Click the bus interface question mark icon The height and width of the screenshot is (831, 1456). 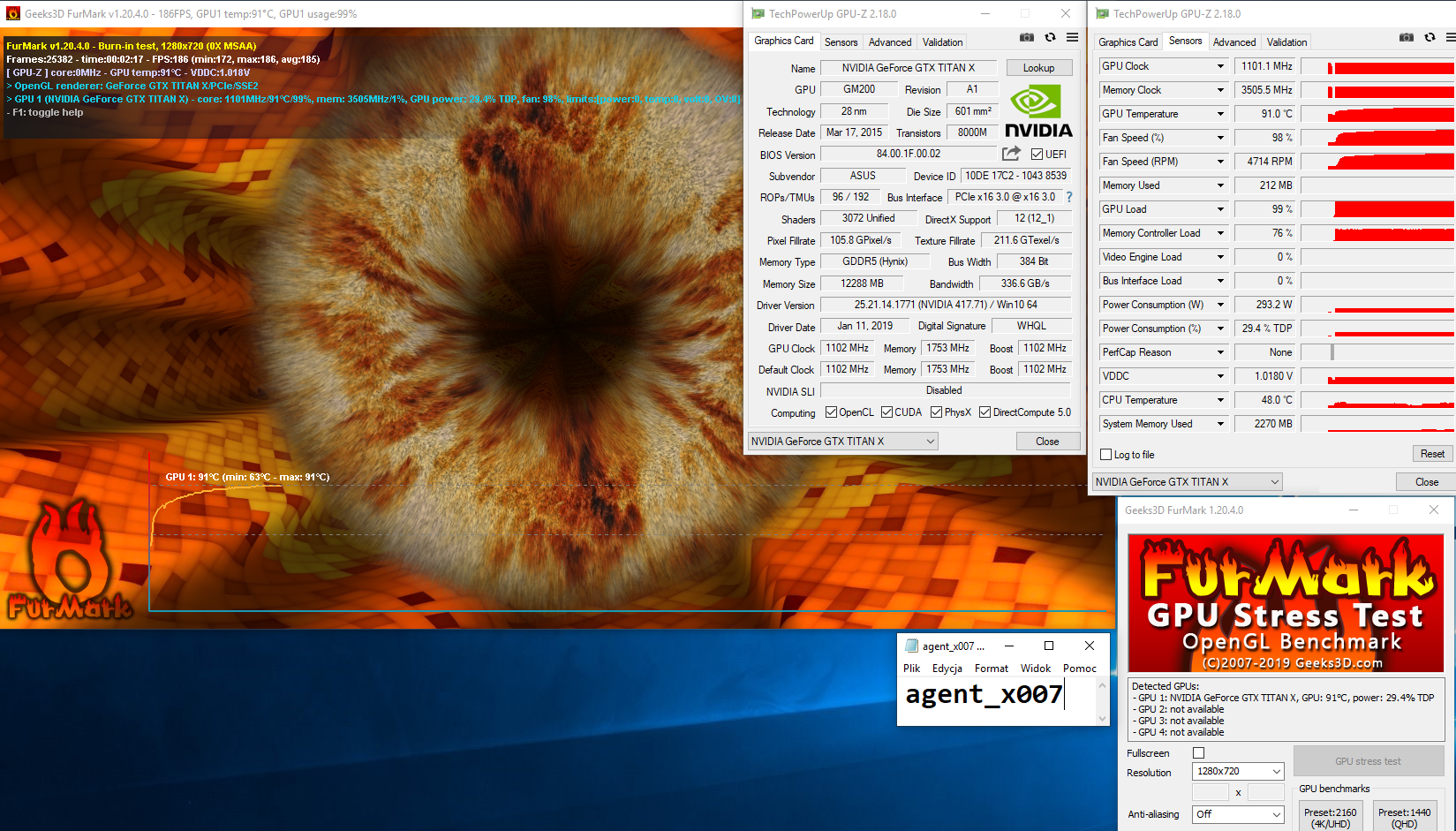pos(1069,197)
